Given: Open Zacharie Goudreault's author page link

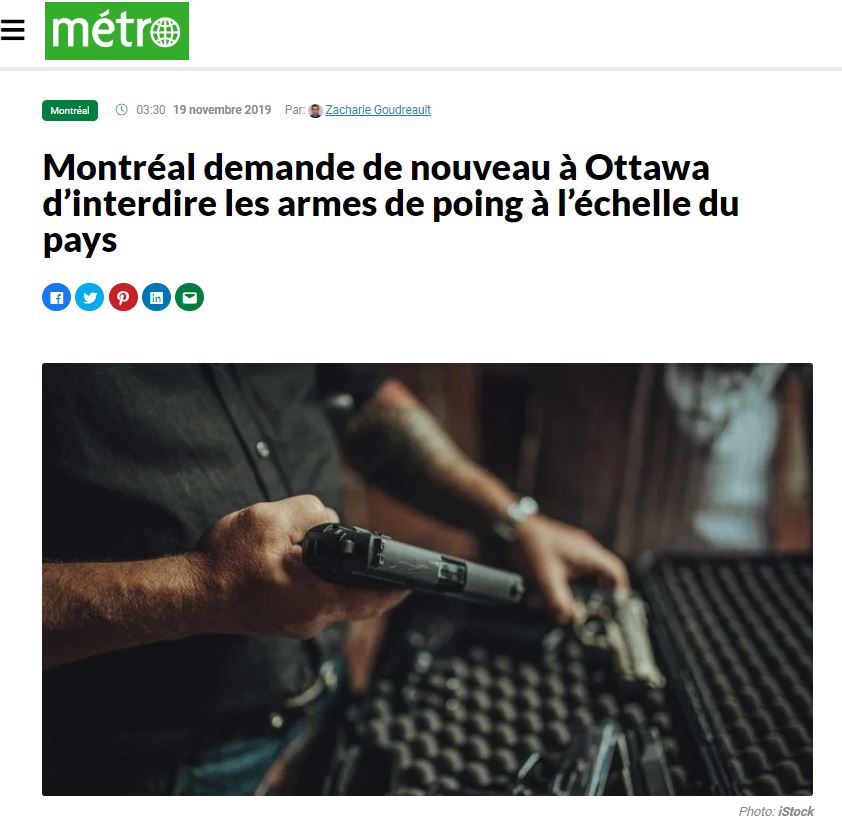Looking at the screenshot, I should pos(378,110).
